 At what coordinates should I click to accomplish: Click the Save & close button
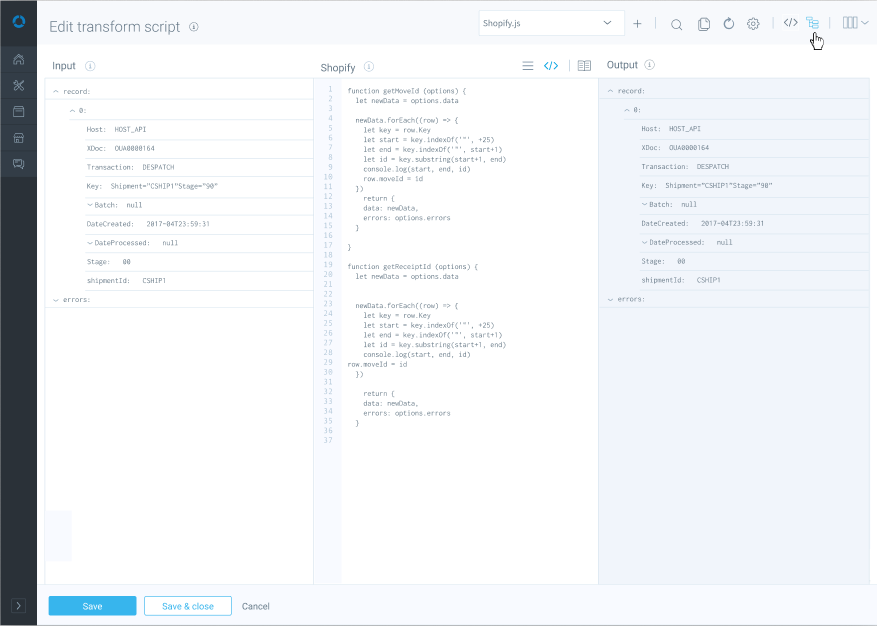[188, 606]
